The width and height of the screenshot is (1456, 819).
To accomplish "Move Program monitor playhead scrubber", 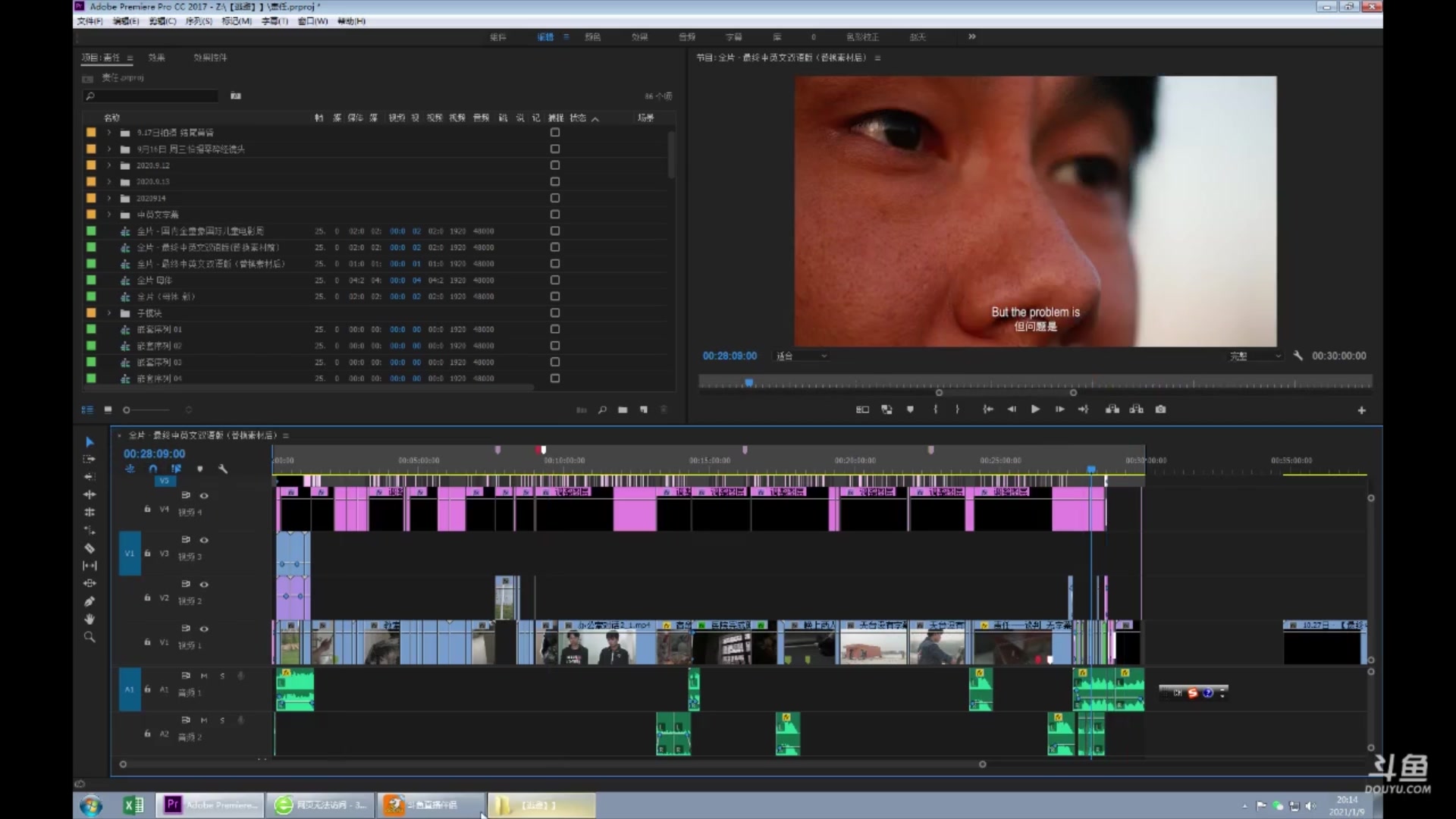I will [x=748, y=383].
